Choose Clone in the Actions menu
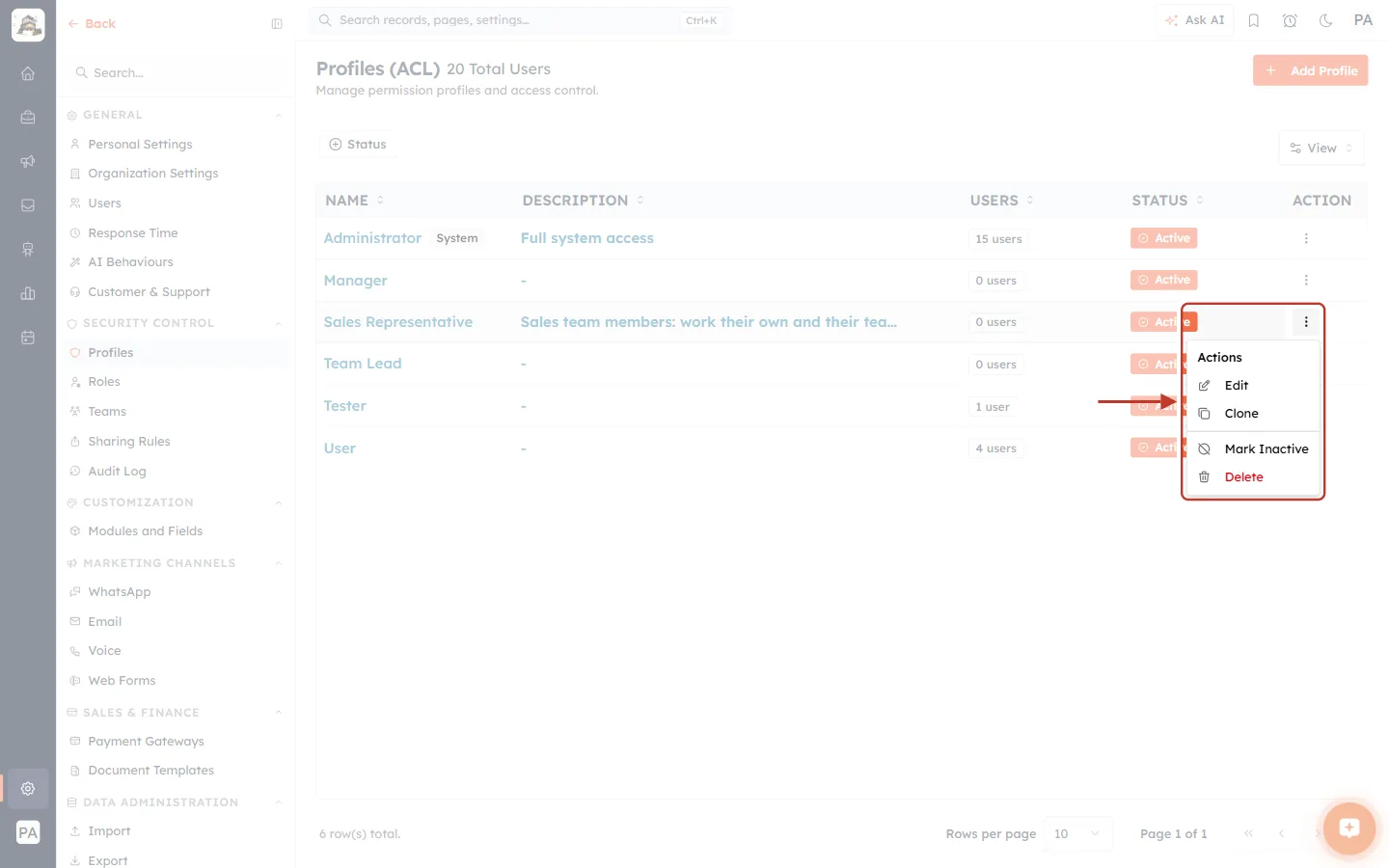 1253,414
